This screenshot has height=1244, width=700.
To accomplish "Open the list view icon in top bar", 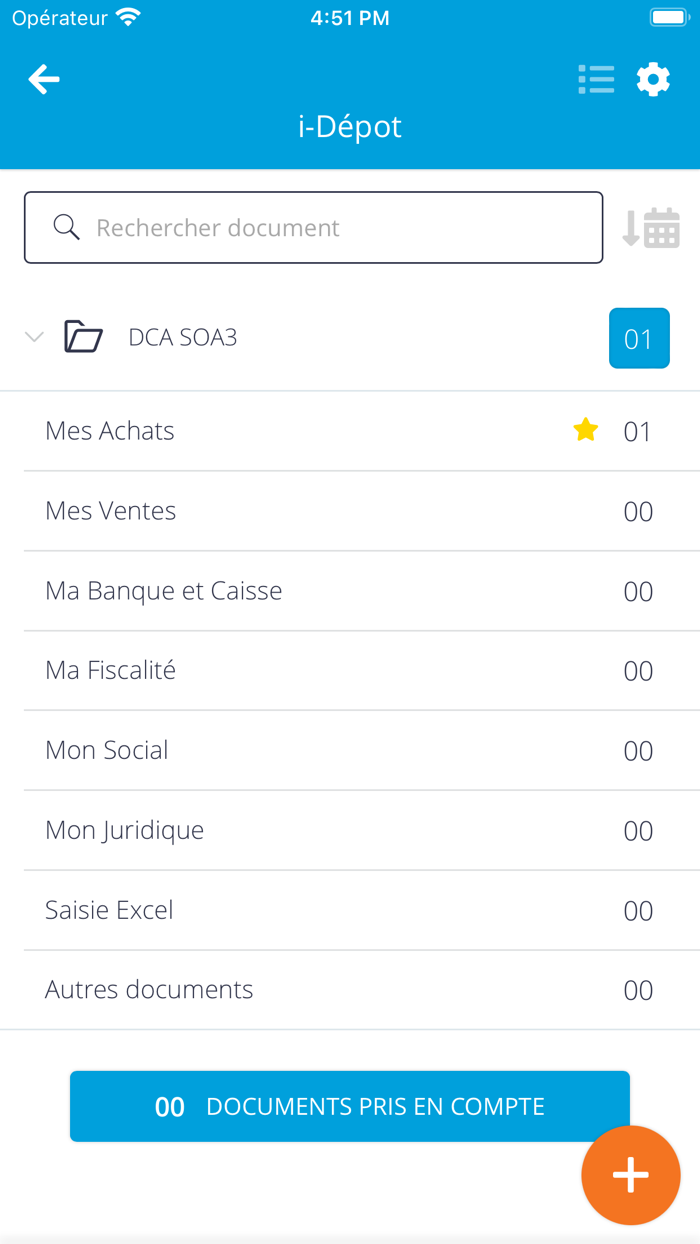I will (x=596, y=79).
